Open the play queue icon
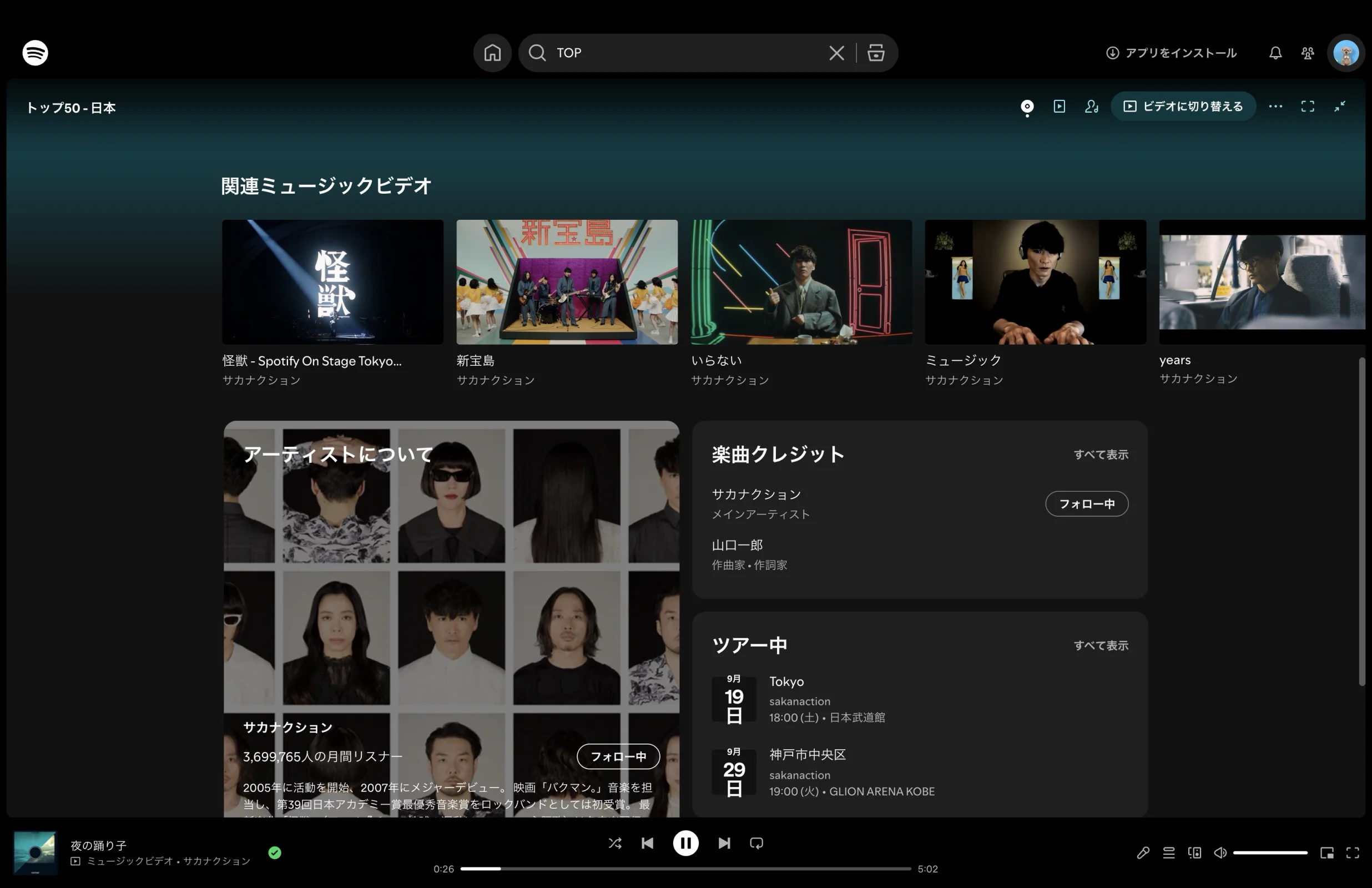 click(x=1168, y=852)
